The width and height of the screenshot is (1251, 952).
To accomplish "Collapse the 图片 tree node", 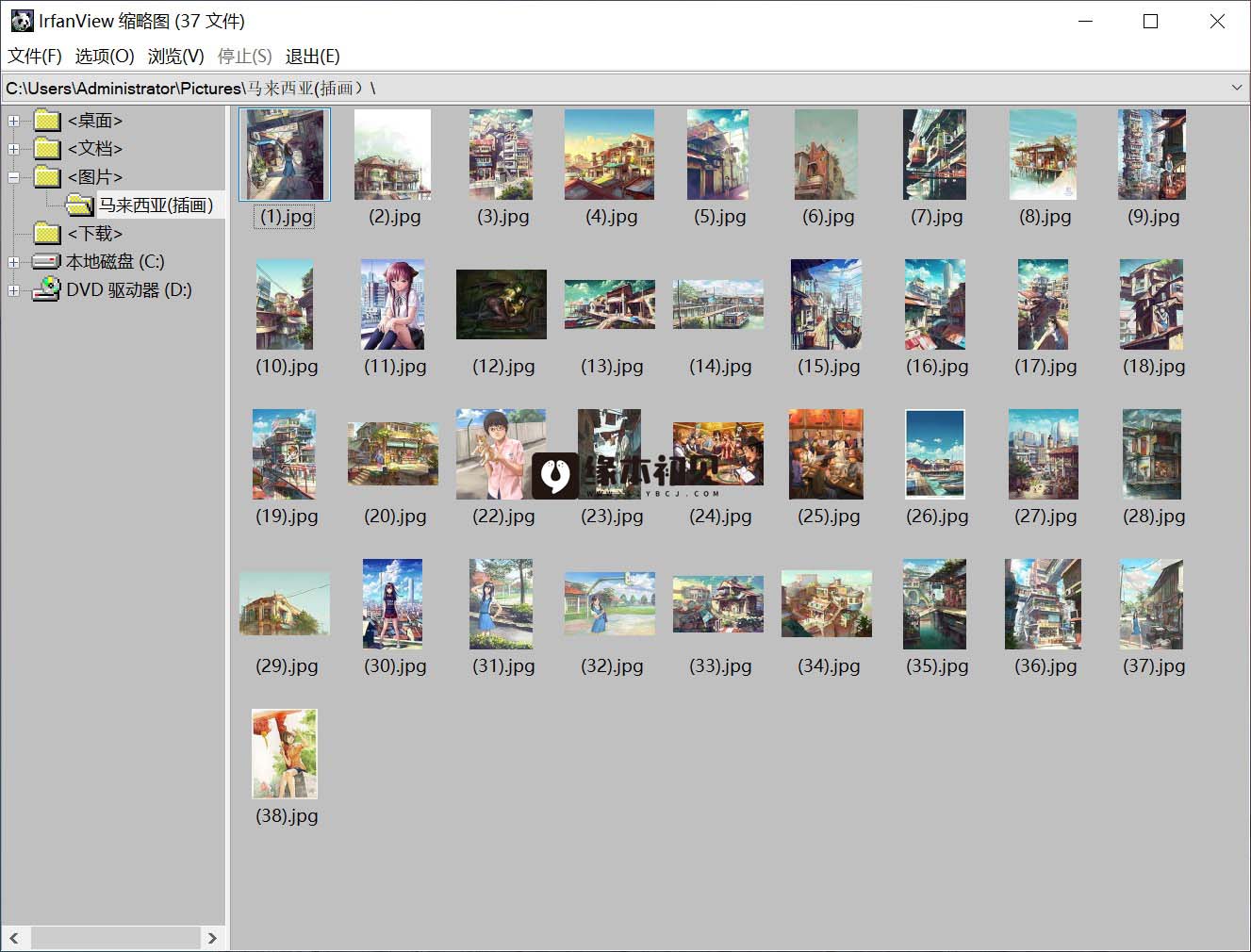I will pos(13,177).
